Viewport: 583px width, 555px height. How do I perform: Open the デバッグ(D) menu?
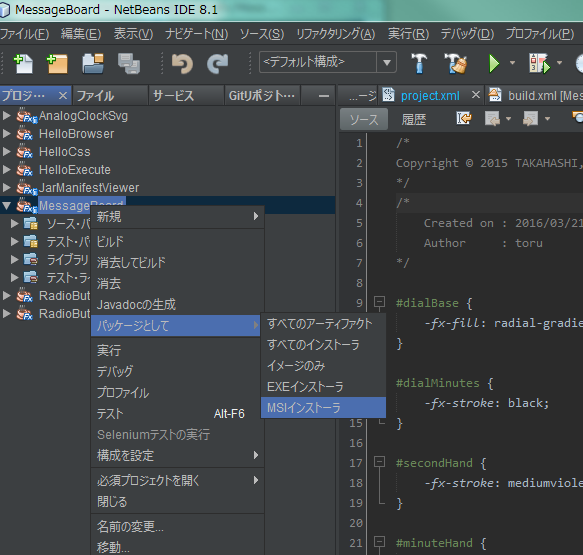tap(467, 34)
